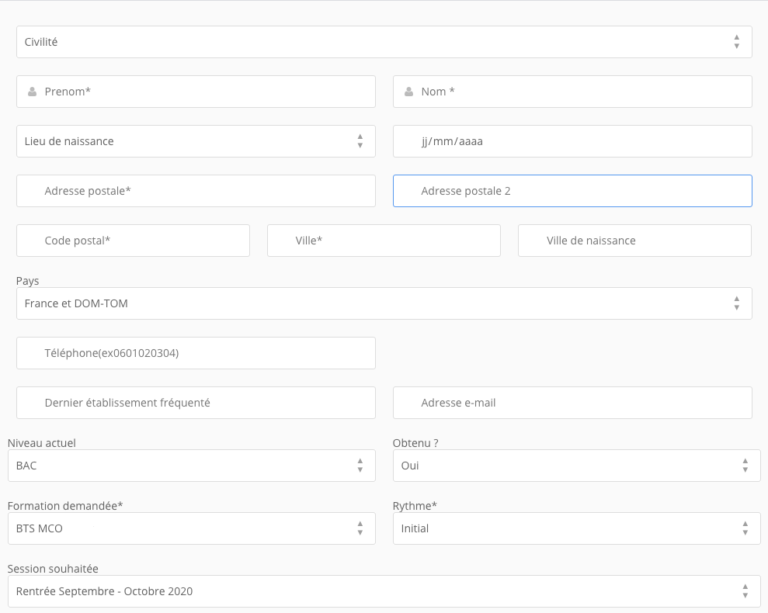Open the Rythme dropdown showing Initial

tap(576, 528)
